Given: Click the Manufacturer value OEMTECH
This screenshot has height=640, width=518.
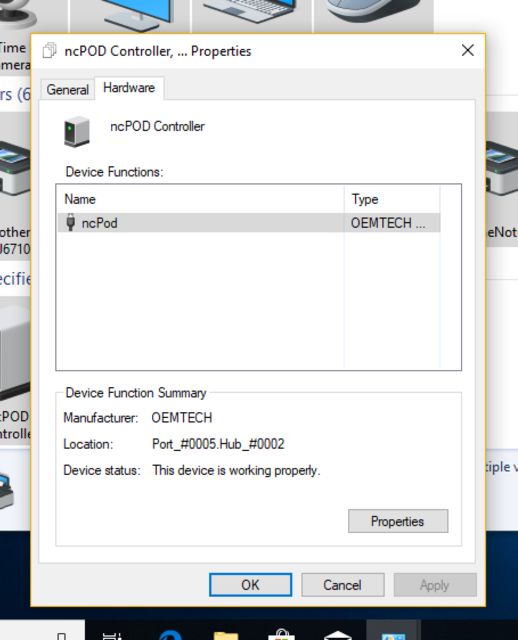Looking at the screenshot, I should click(182, 418).
